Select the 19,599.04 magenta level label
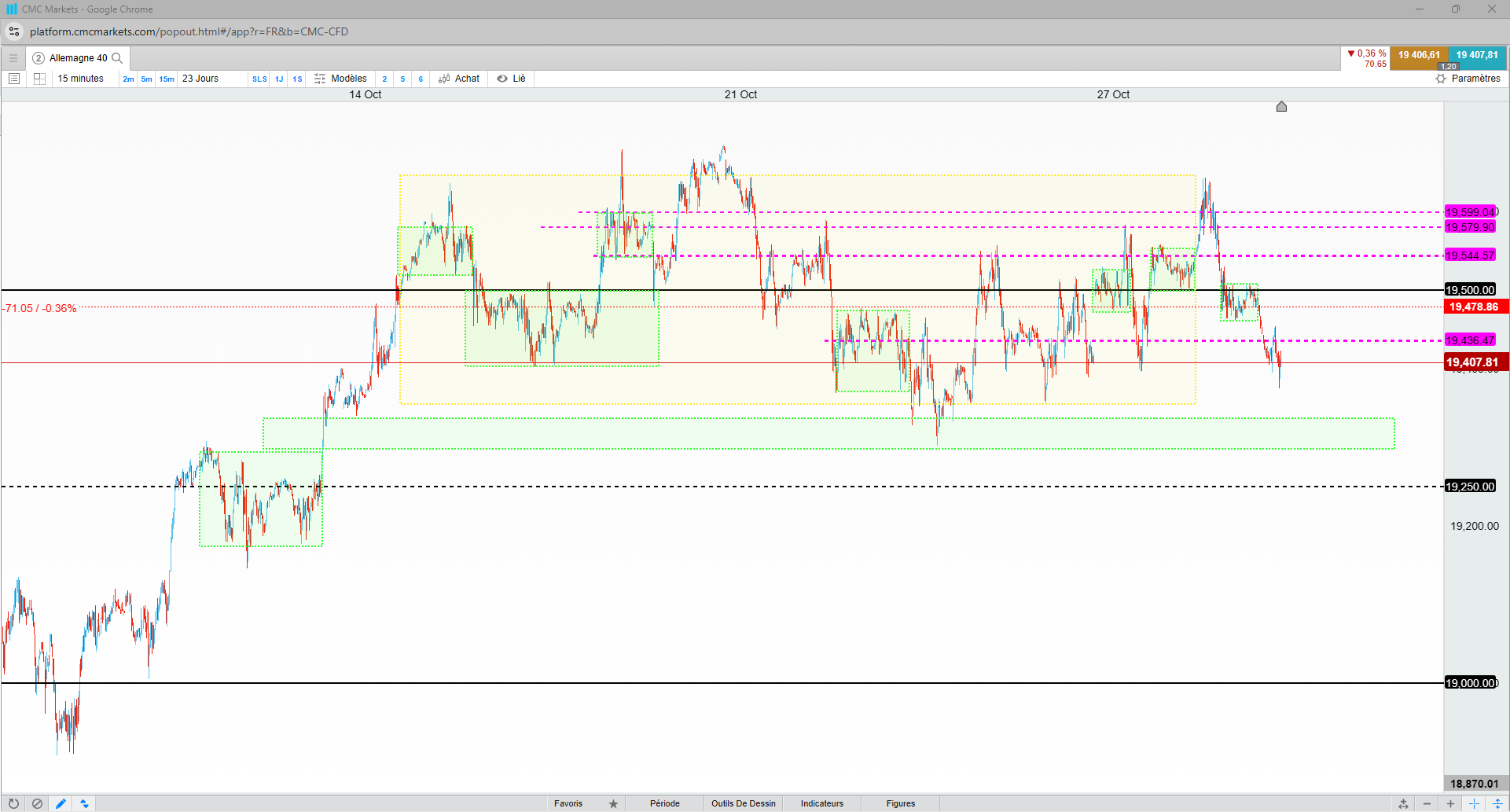Viewport: 1510px width, 812px height. [x=1470, y=212]
